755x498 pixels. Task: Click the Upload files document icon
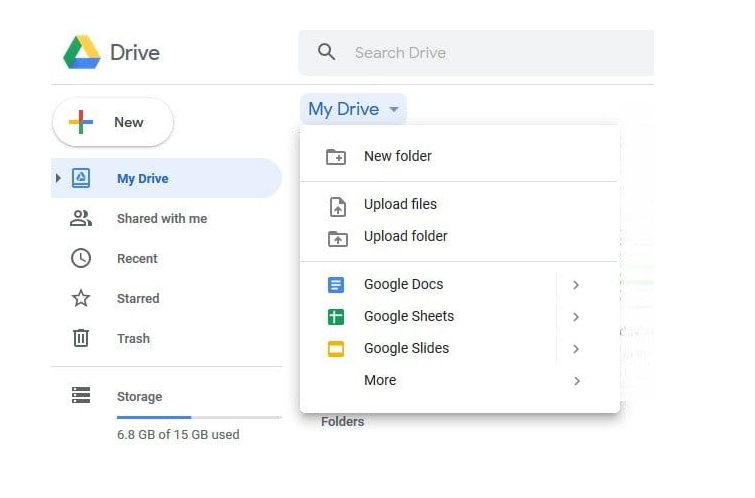pos(338,207)
